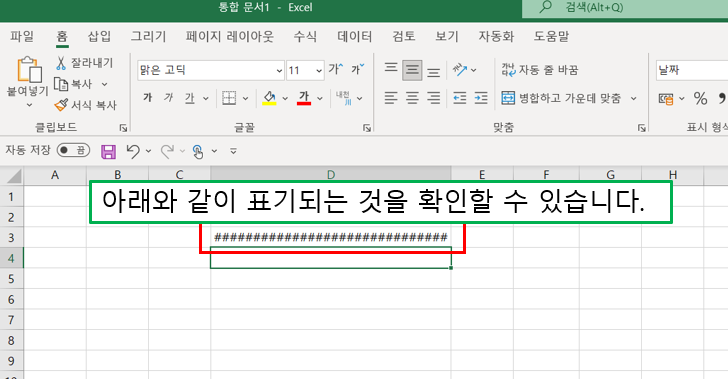Expand underline style dropdown arrow

(x=206, y=98)
